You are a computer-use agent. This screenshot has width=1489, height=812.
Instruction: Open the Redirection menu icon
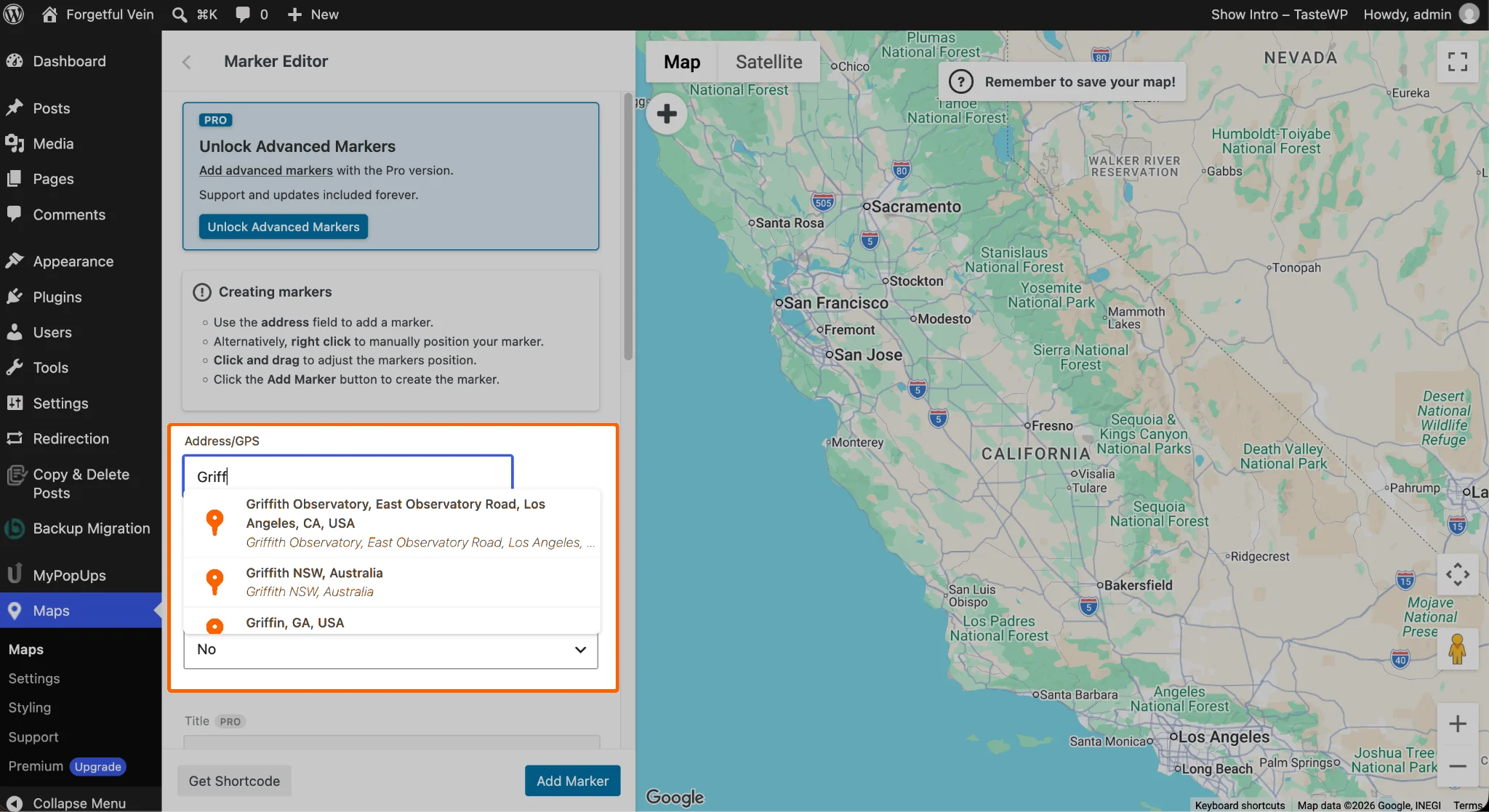point(15,438)
